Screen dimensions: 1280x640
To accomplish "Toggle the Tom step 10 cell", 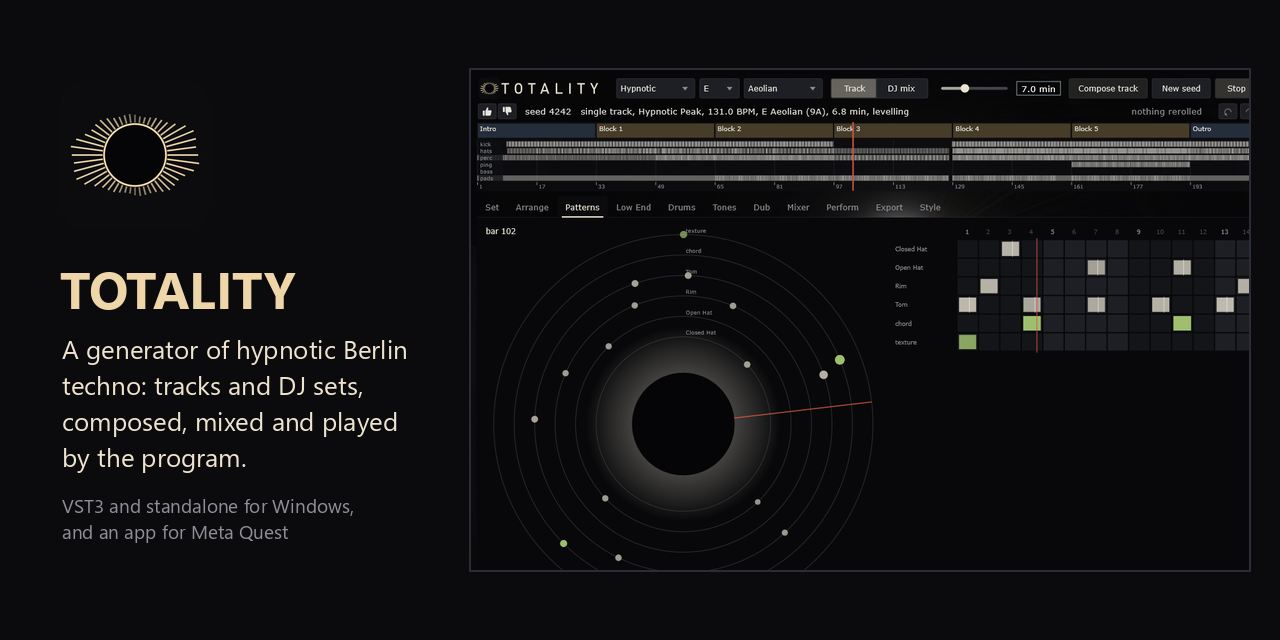I will pyautogui.click(x=1160, y=305).
